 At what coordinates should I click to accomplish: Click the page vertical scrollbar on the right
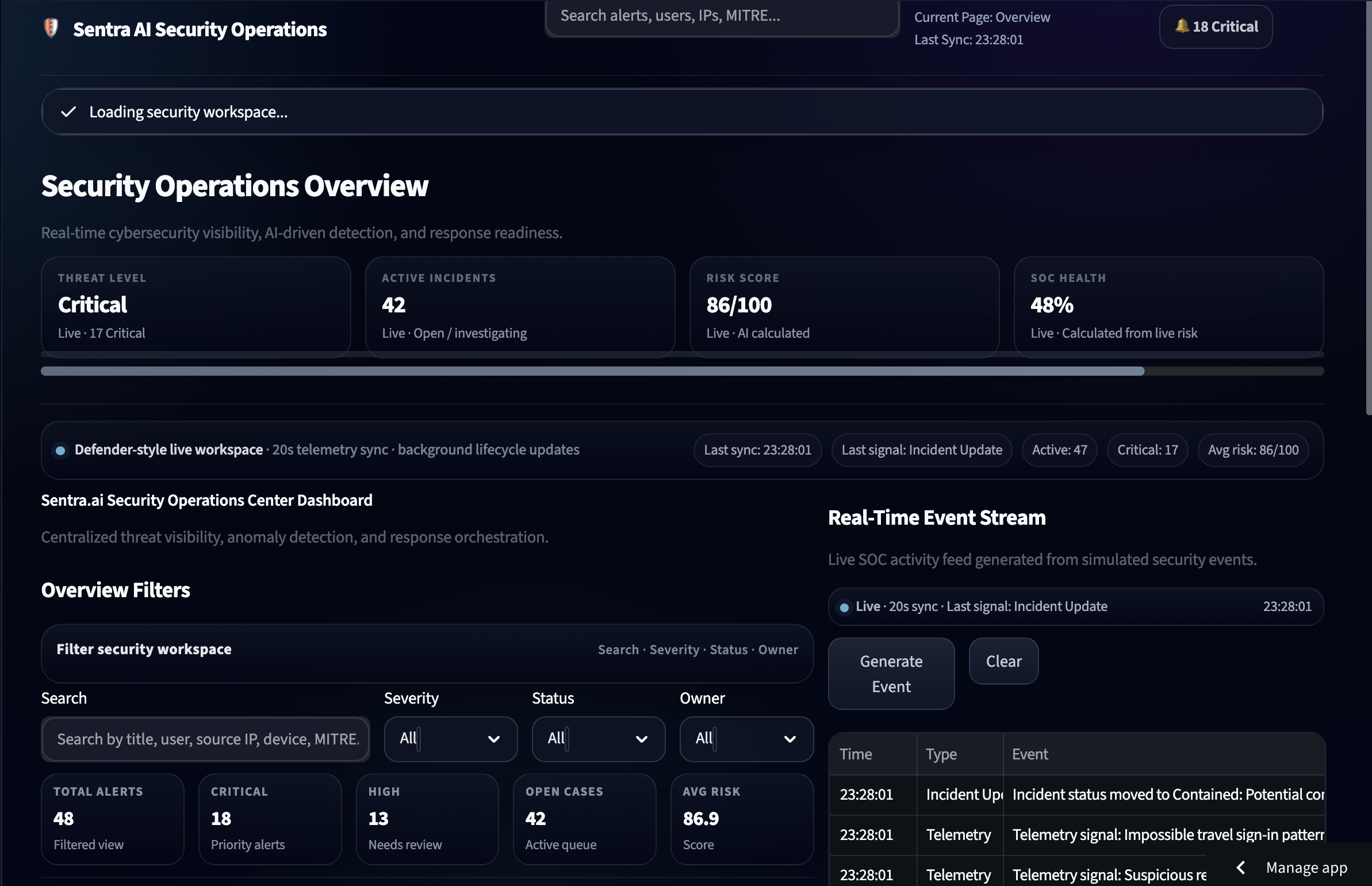1368,207
